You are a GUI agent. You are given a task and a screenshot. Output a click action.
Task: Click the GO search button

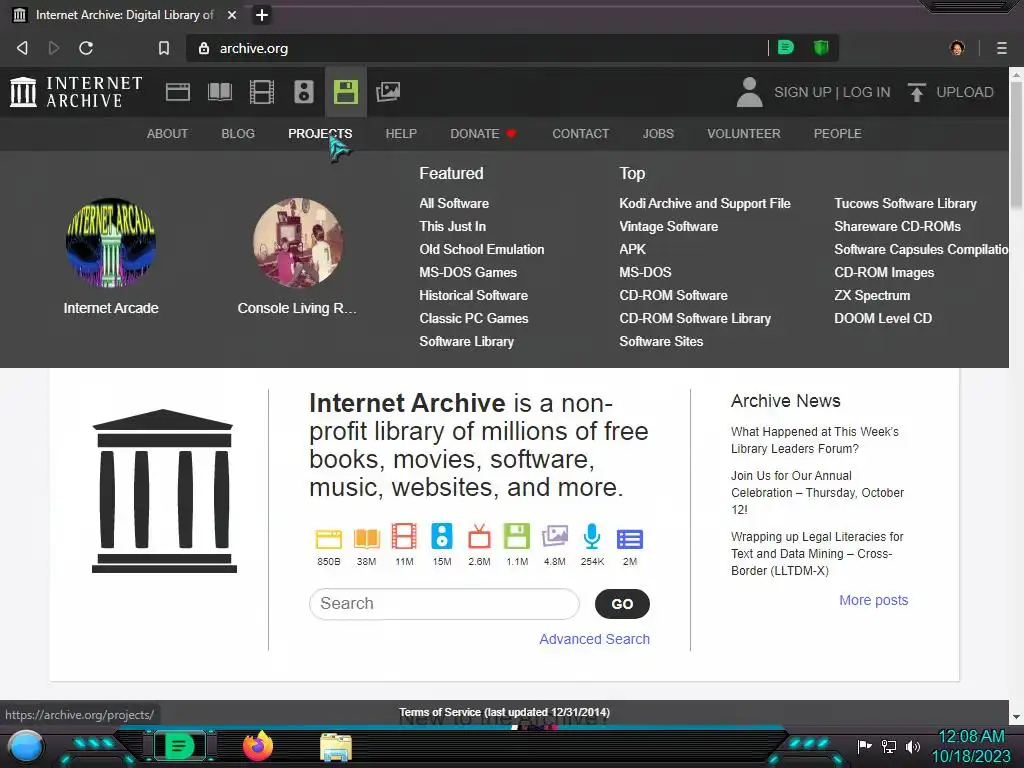(x=622, y=603)
